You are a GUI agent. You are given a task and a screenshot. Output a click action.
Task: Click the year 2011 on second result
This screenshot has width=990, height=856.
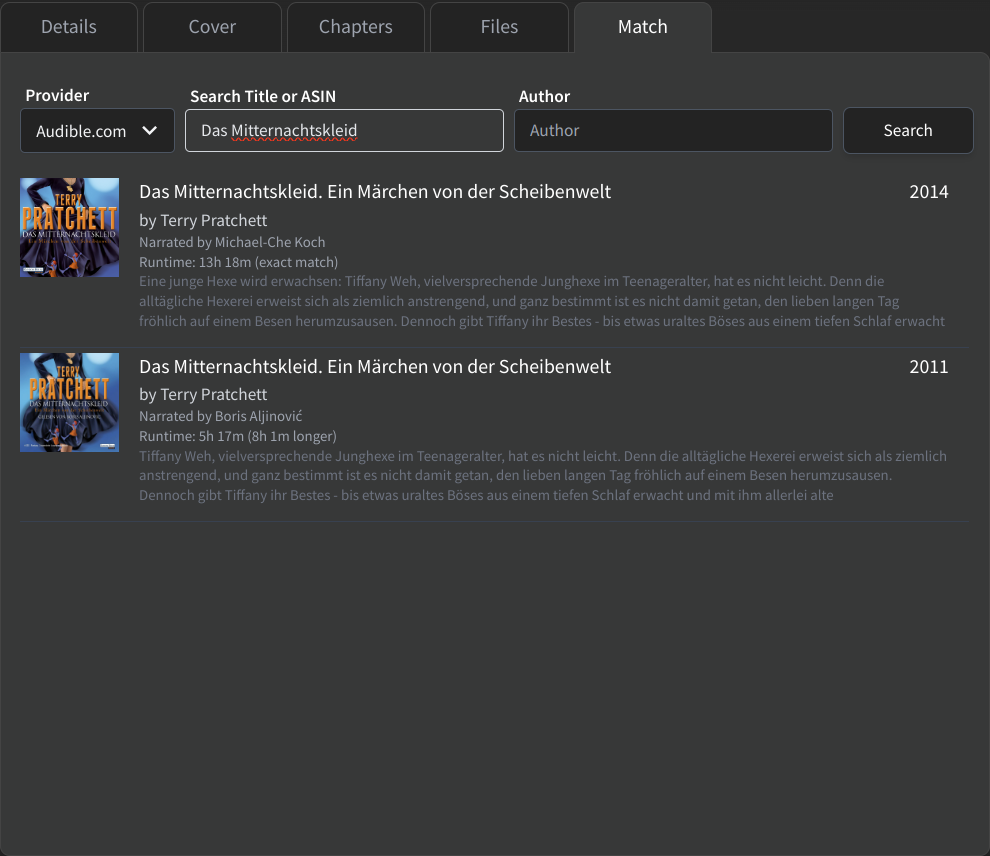click(928, 367)
